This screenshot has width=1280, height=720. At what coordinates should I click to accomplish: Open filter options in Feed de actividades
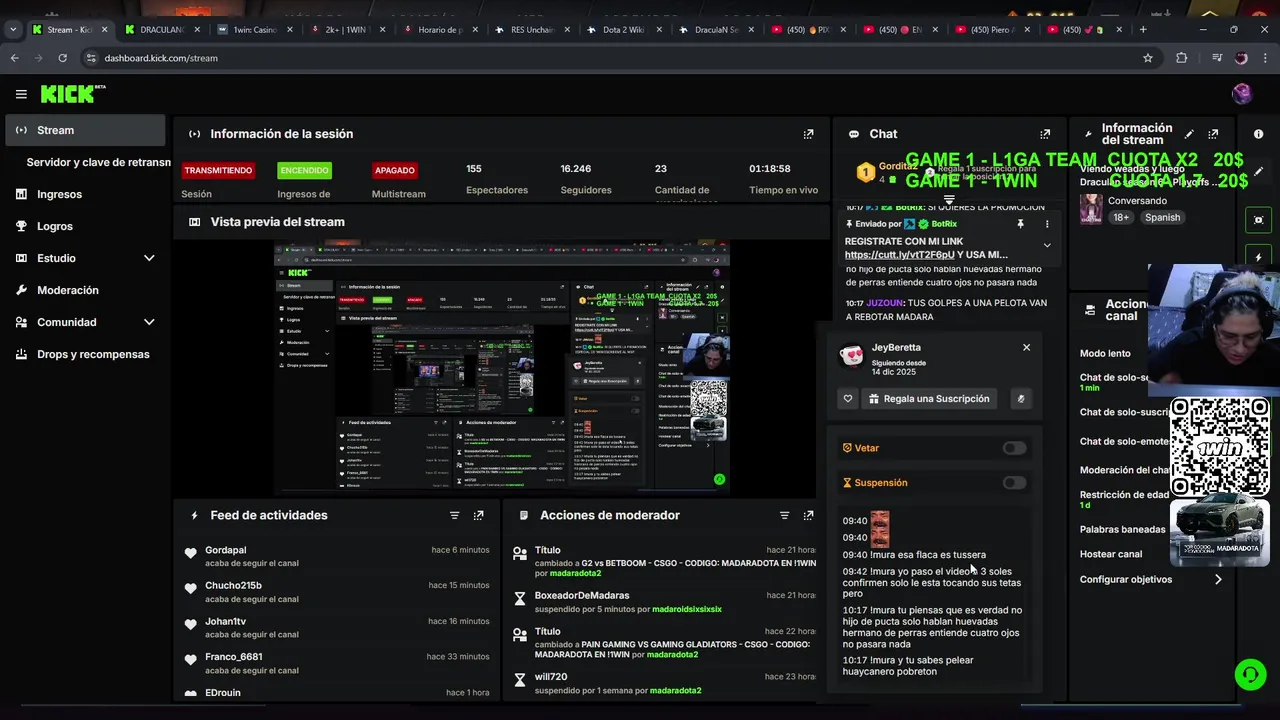(x=454, y=516)
